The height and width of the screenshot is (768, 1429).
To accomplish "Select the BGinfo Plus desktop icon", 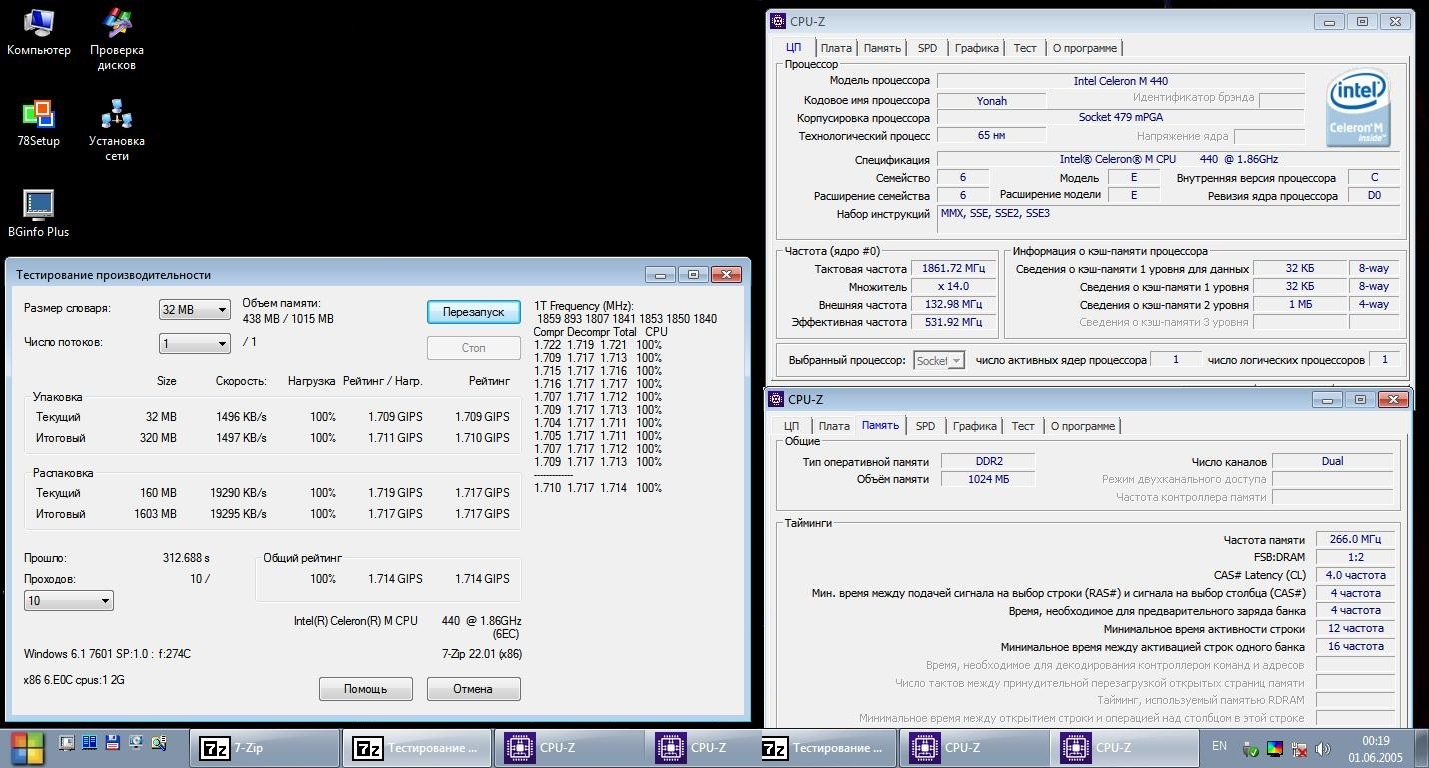I will 38,213.
